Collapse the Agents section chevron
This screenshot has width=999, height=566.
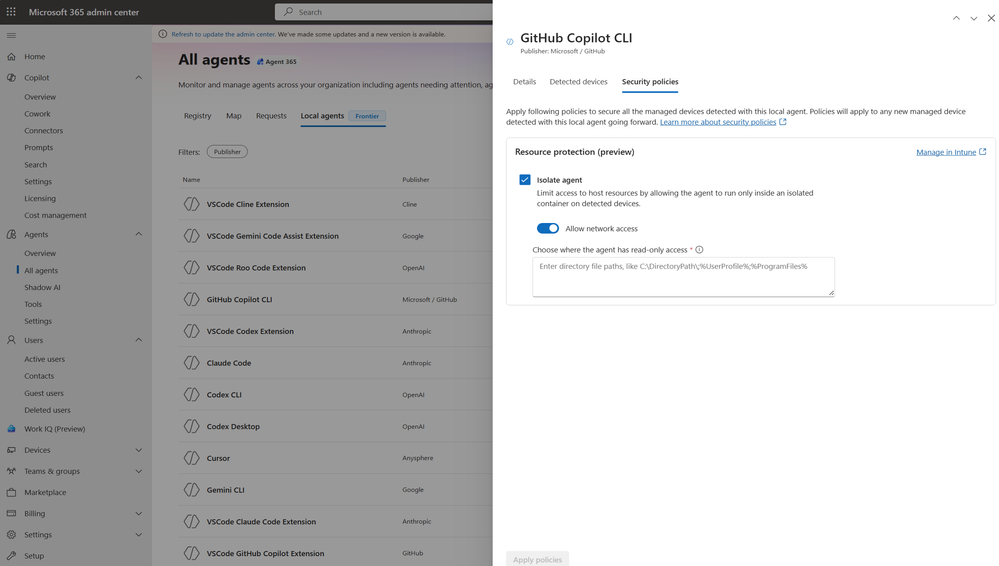[x=138, y=235]
